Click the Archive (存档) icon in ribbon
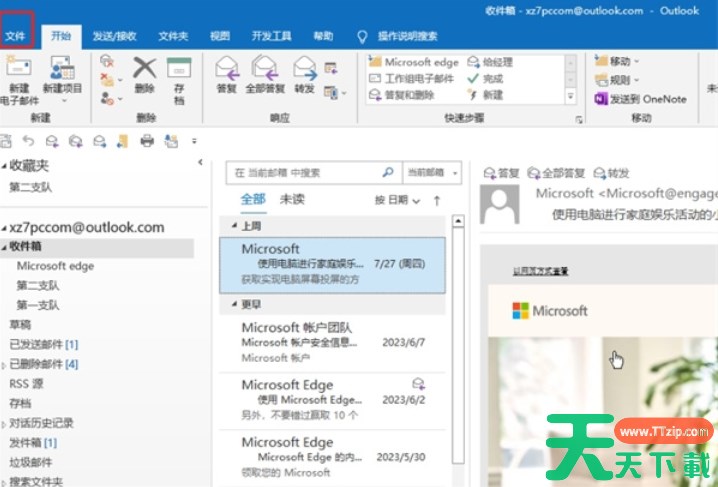This screenshot has width=718, height=487. (x=179, y=68)
